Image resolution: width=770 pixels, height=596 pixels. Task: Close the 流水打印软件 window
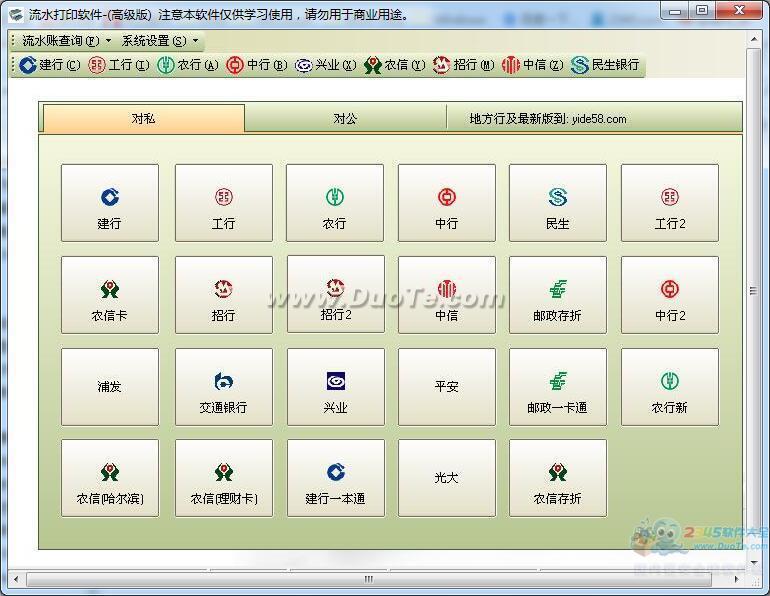coord(739,10)
